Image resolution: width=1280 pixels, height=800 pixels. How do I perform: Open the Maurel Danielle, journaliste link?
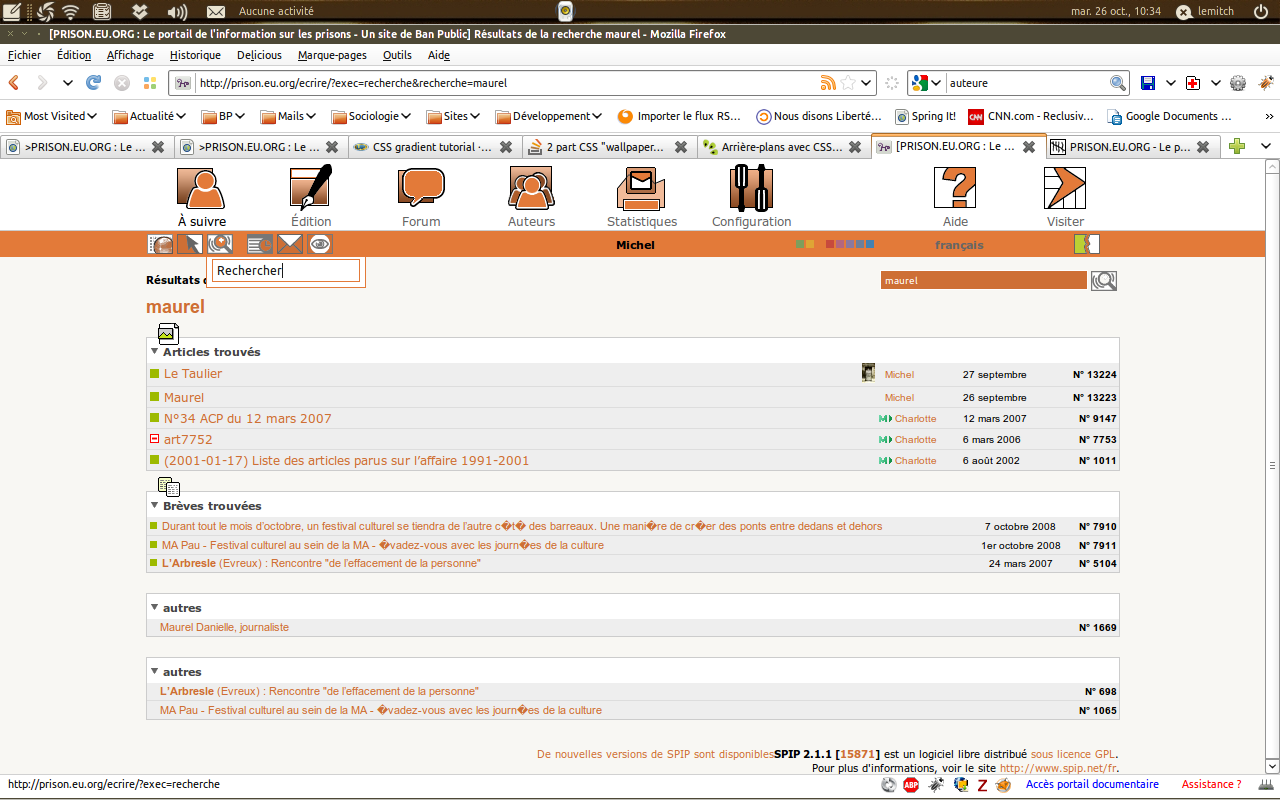(x=224, y=628)
